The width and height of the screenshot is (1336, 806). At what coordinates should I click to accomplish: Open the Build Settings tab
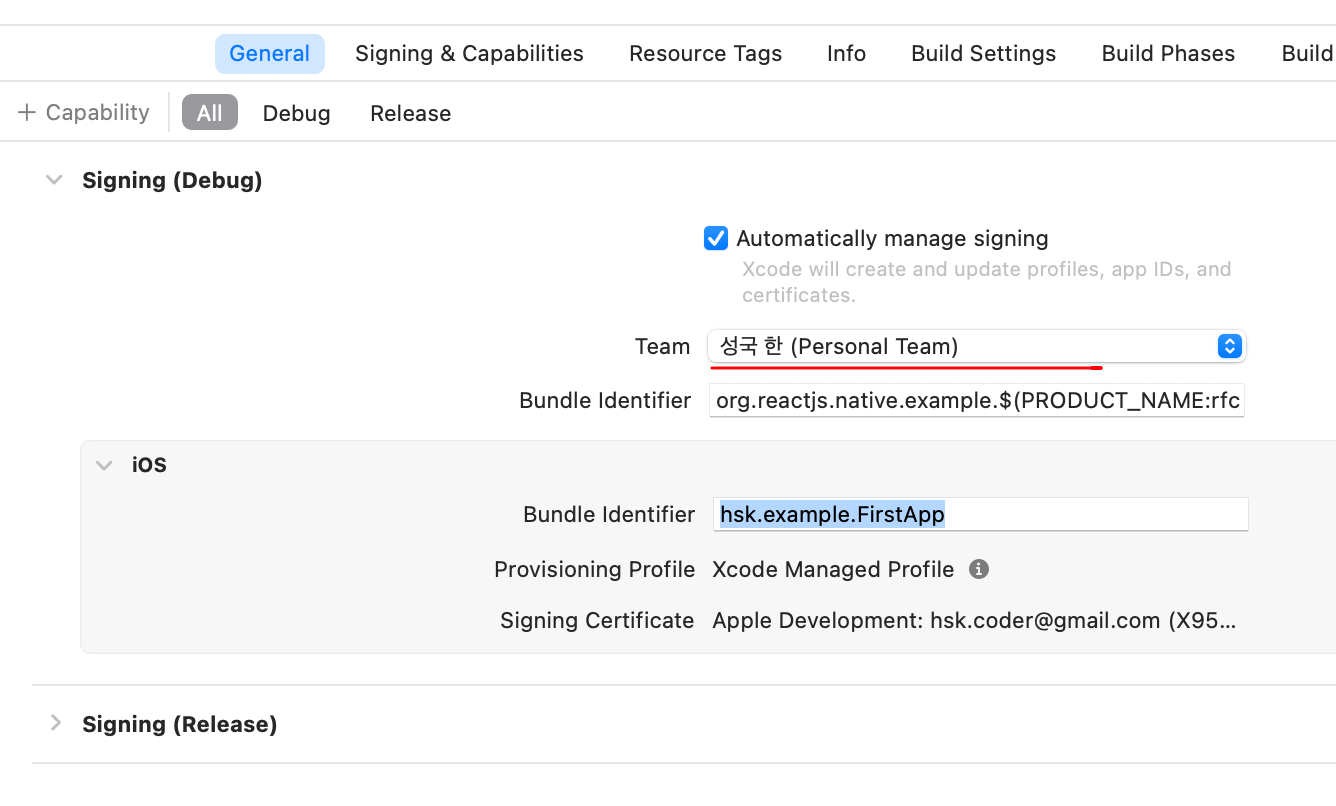point(983,54)
